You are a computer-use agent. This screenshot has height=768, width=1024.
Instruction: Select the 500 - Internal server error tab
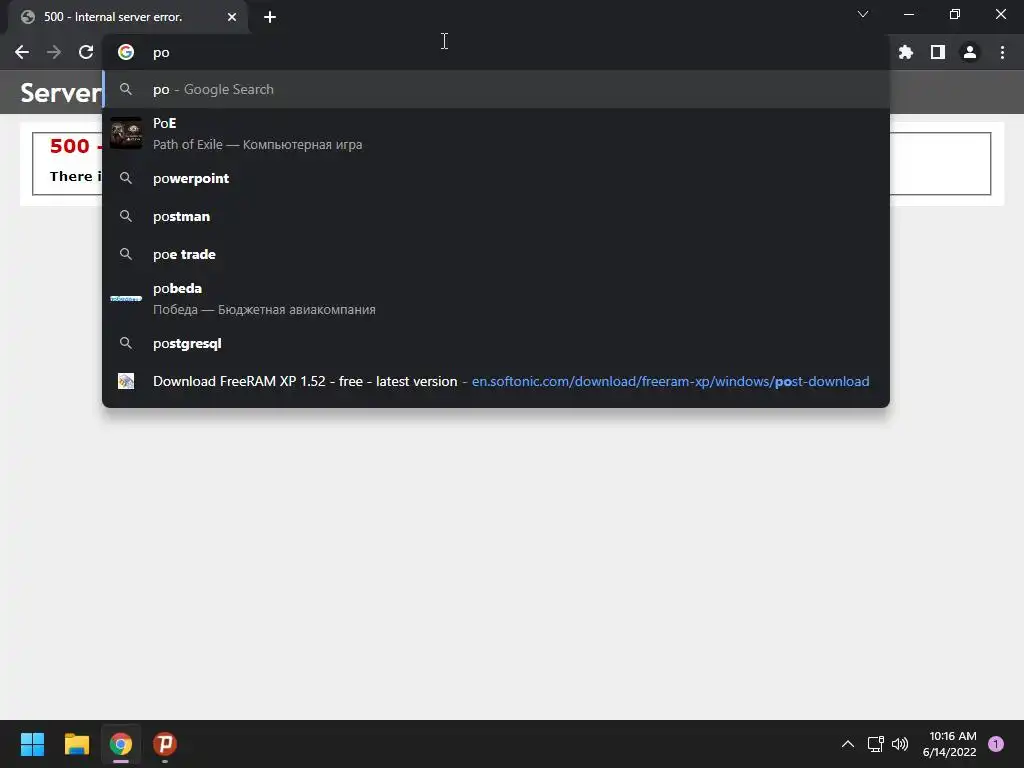128,17
